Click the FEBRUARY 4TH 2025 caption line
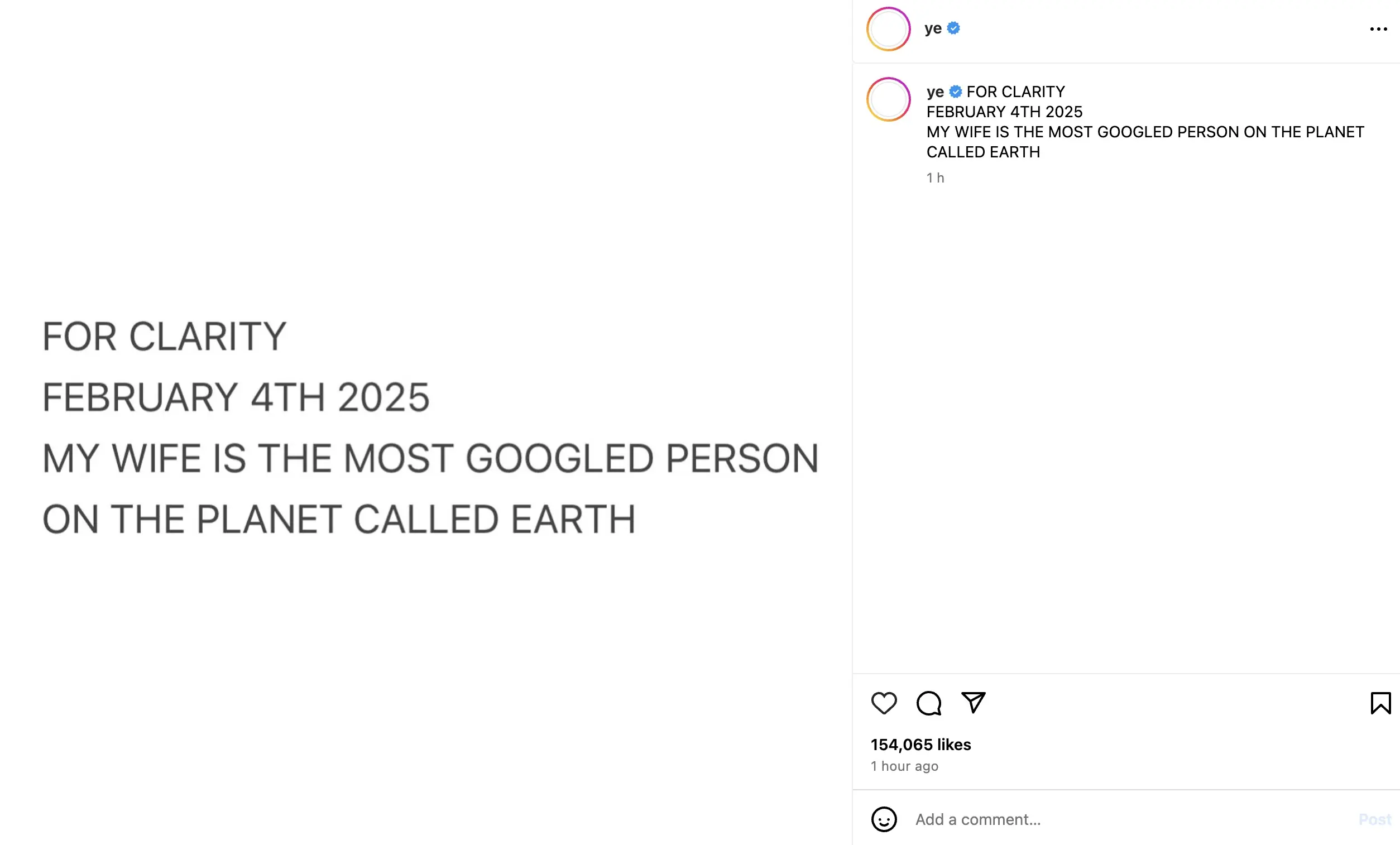Viewport: 1400px width, 845px height. tap(1004, 112)
